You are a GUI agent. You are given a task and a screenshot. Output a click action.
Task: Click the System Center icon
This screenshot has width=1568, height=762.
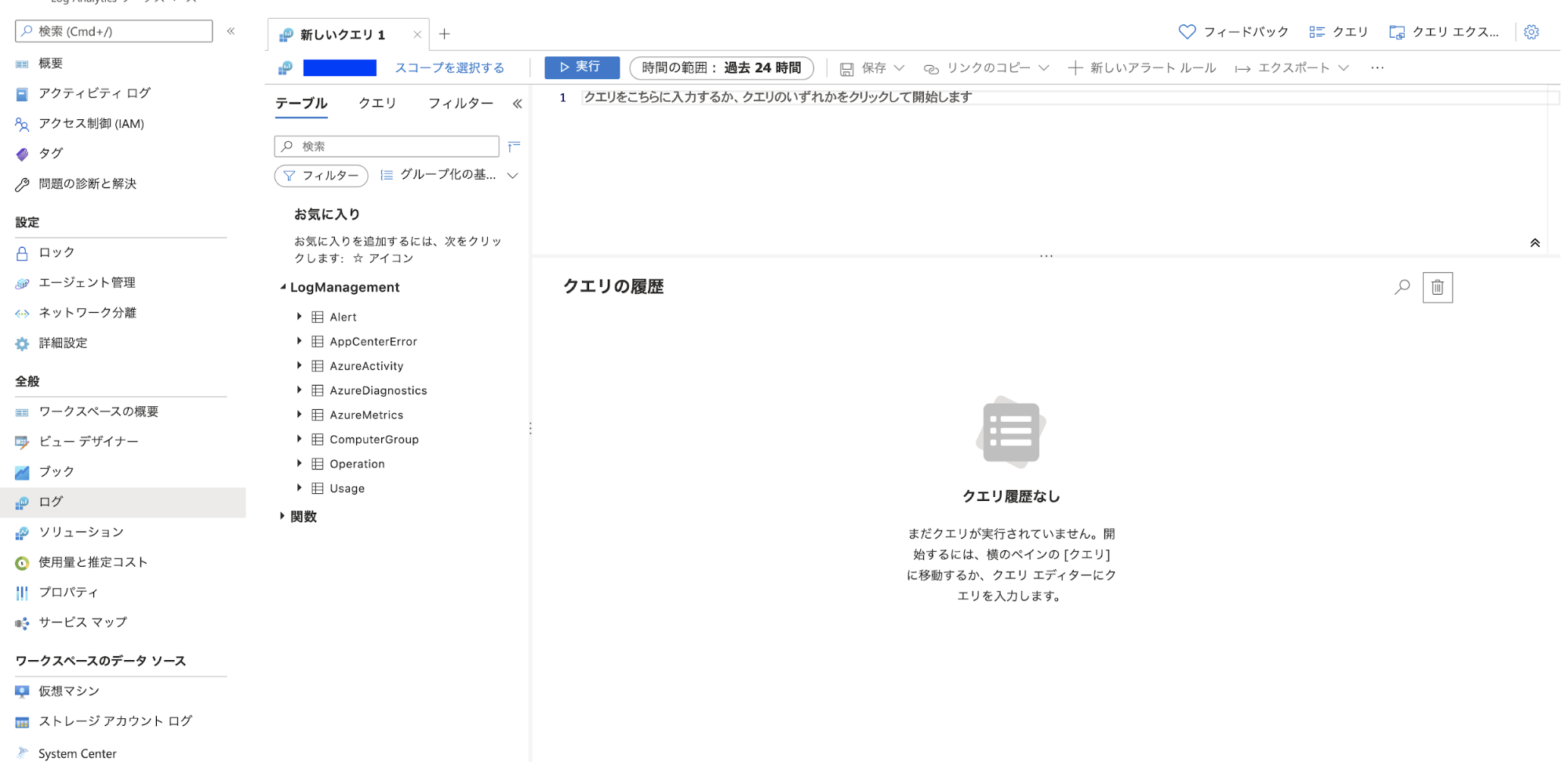click(22, 753)
